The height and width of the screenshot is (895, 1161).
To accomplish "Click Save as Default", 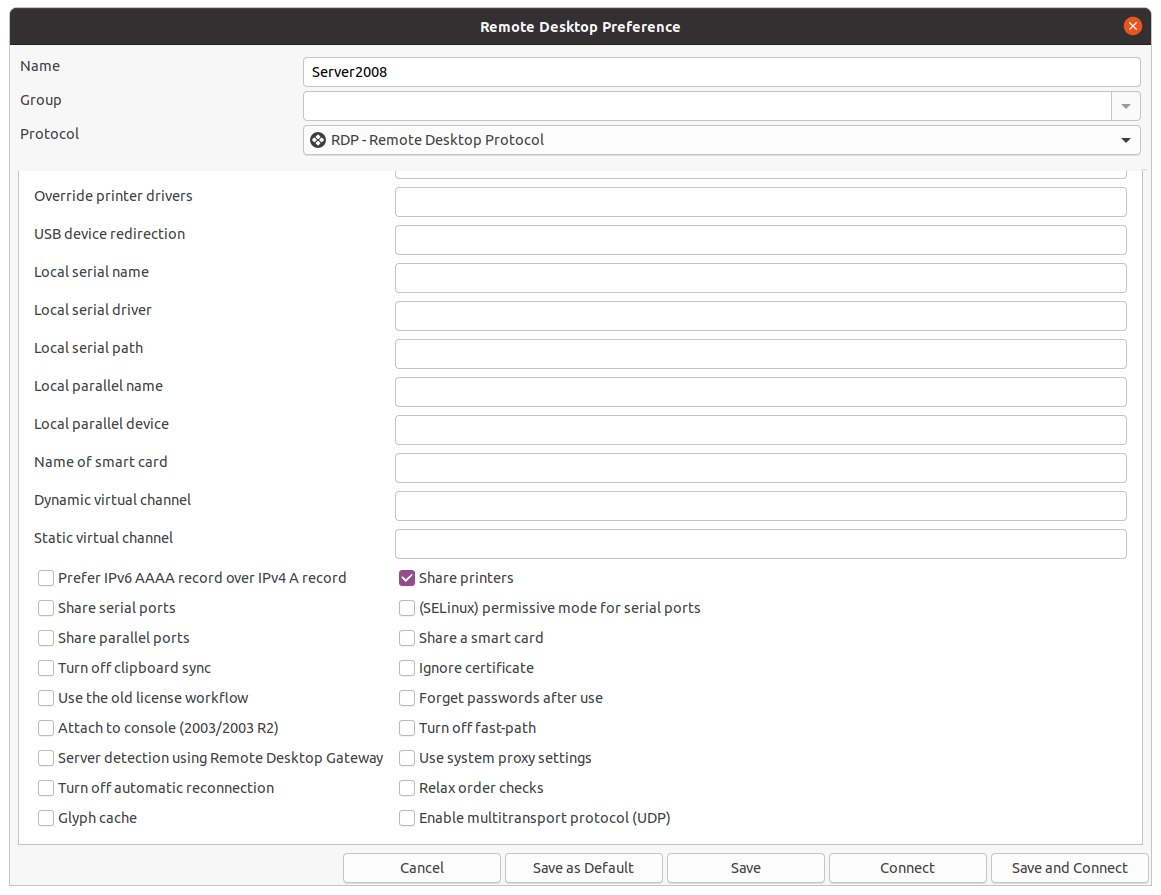I will 583,868.
